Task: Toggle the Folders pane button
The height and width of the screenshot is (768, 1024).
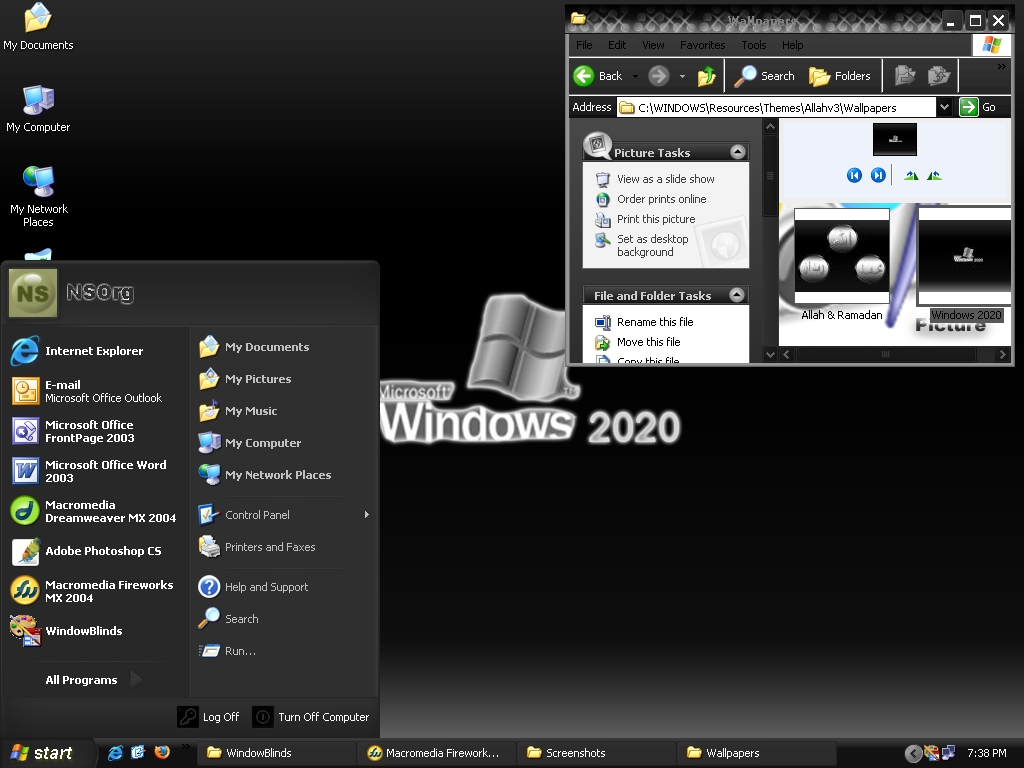Action: pos(840,76)
